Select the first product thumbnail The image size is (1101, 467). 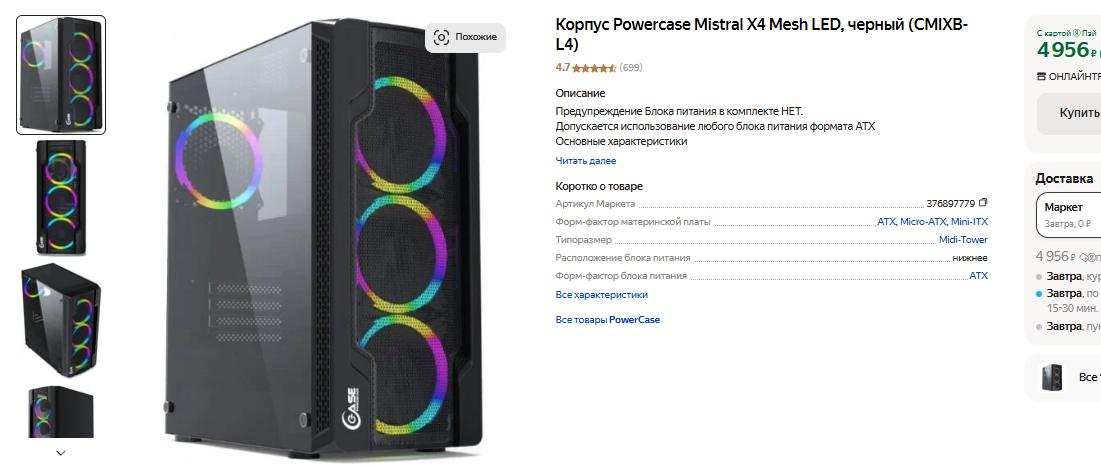(x=61, y=75)
